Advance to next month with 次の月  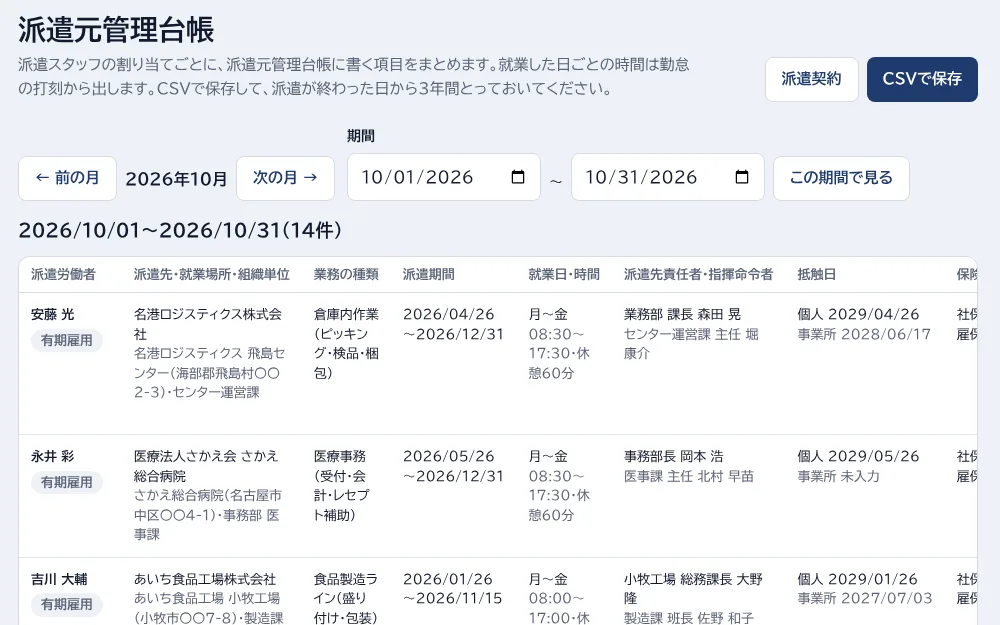click(x=285, y=178)
